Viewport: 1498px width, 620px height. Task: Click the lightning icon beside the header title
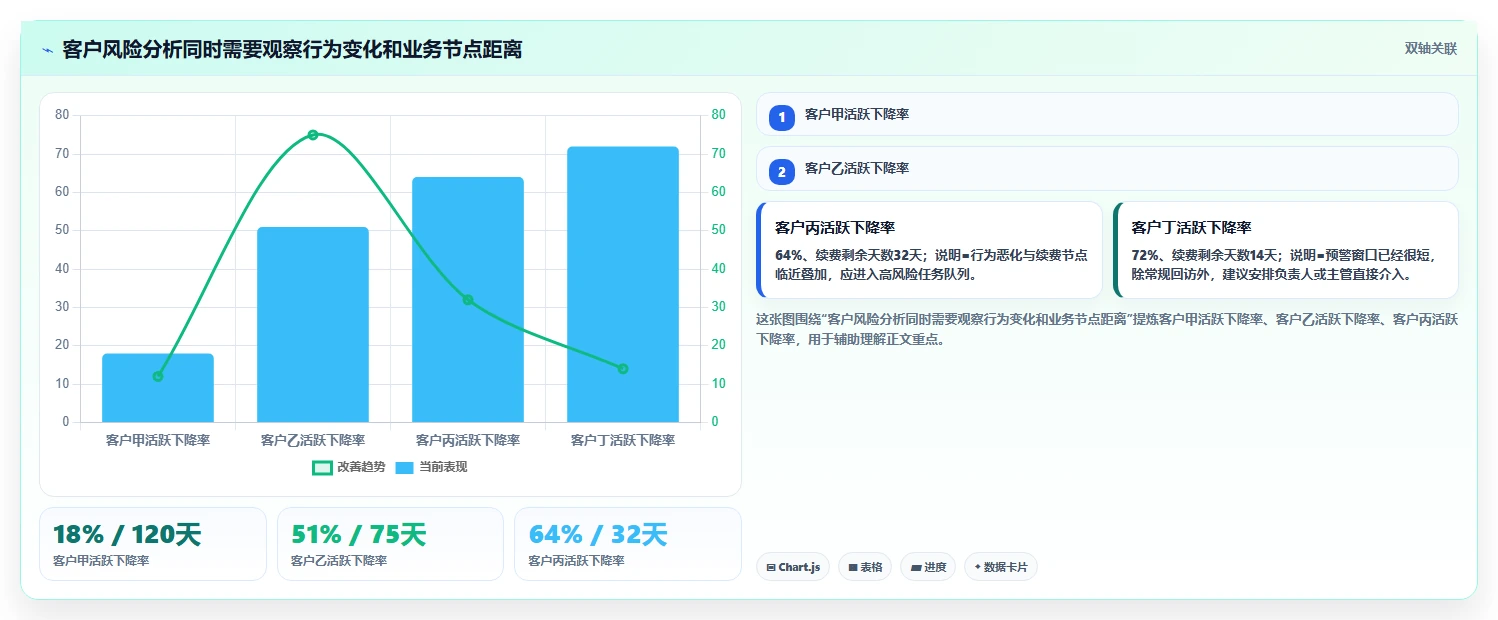point(47,50)
